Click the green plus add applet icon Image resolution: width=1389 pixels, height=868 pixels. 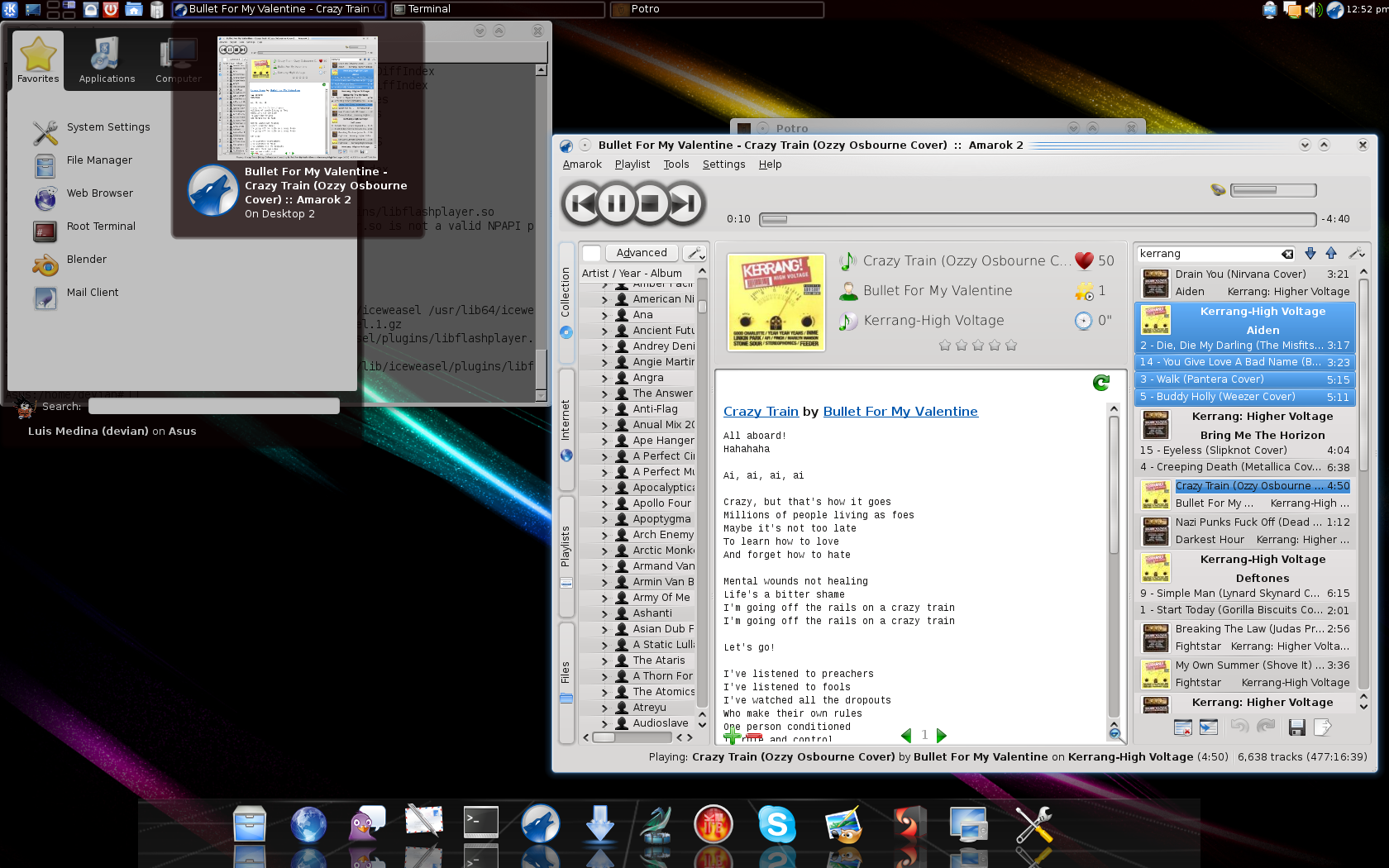[x=732, y=736]
